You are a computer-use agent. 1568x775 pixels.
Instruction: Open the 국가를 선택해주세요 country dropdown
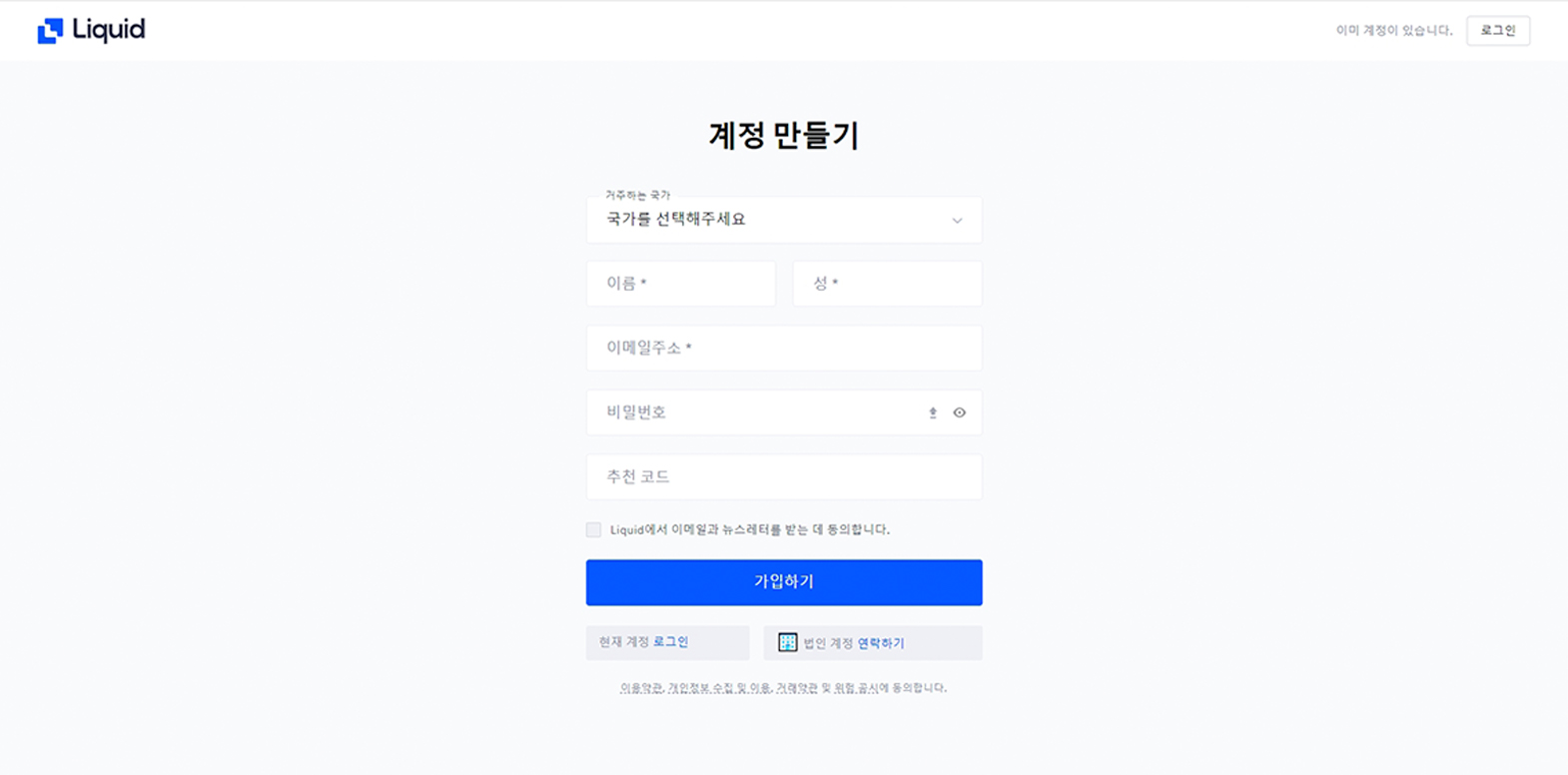click(x=784, y=220)
